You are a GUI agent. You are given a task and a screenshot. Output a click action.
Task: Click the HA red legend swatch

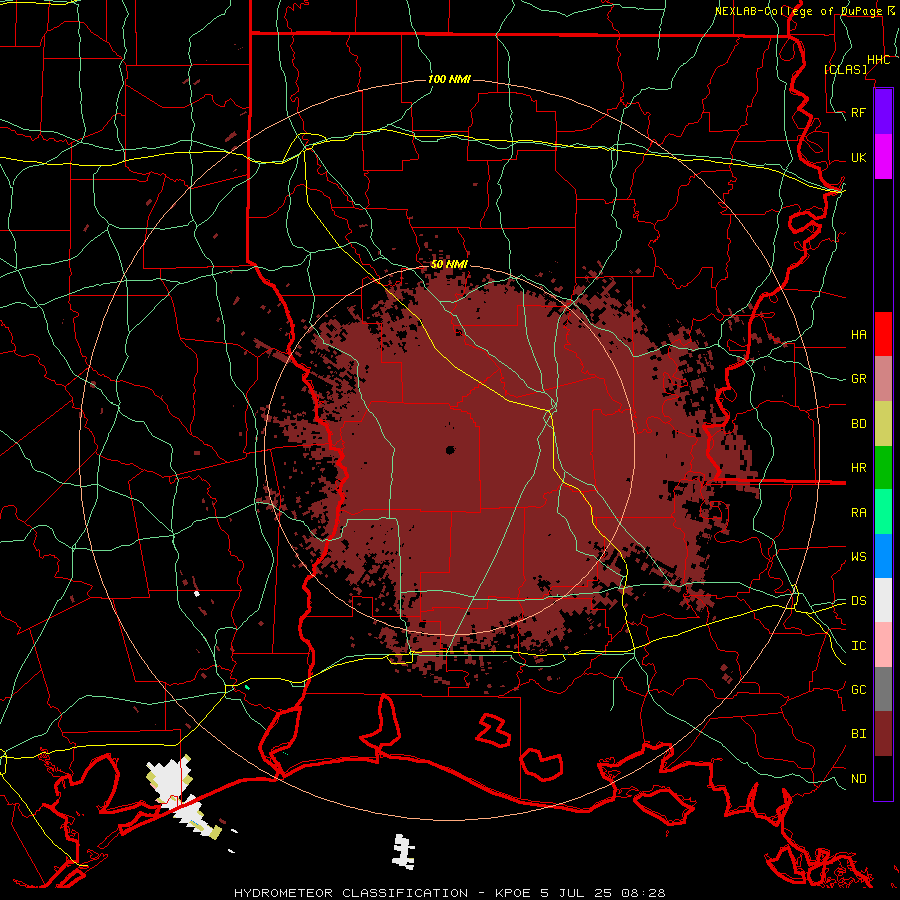[883, 334]
